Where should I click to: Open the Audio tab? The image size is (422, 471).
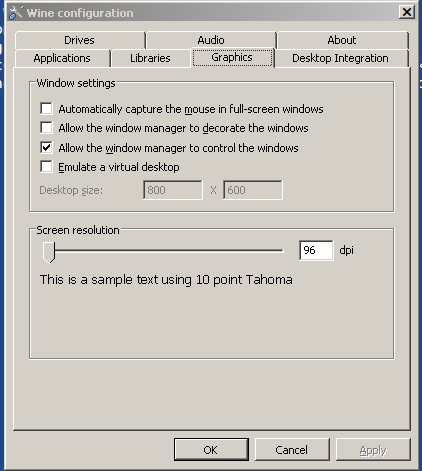tap(211, 40)
